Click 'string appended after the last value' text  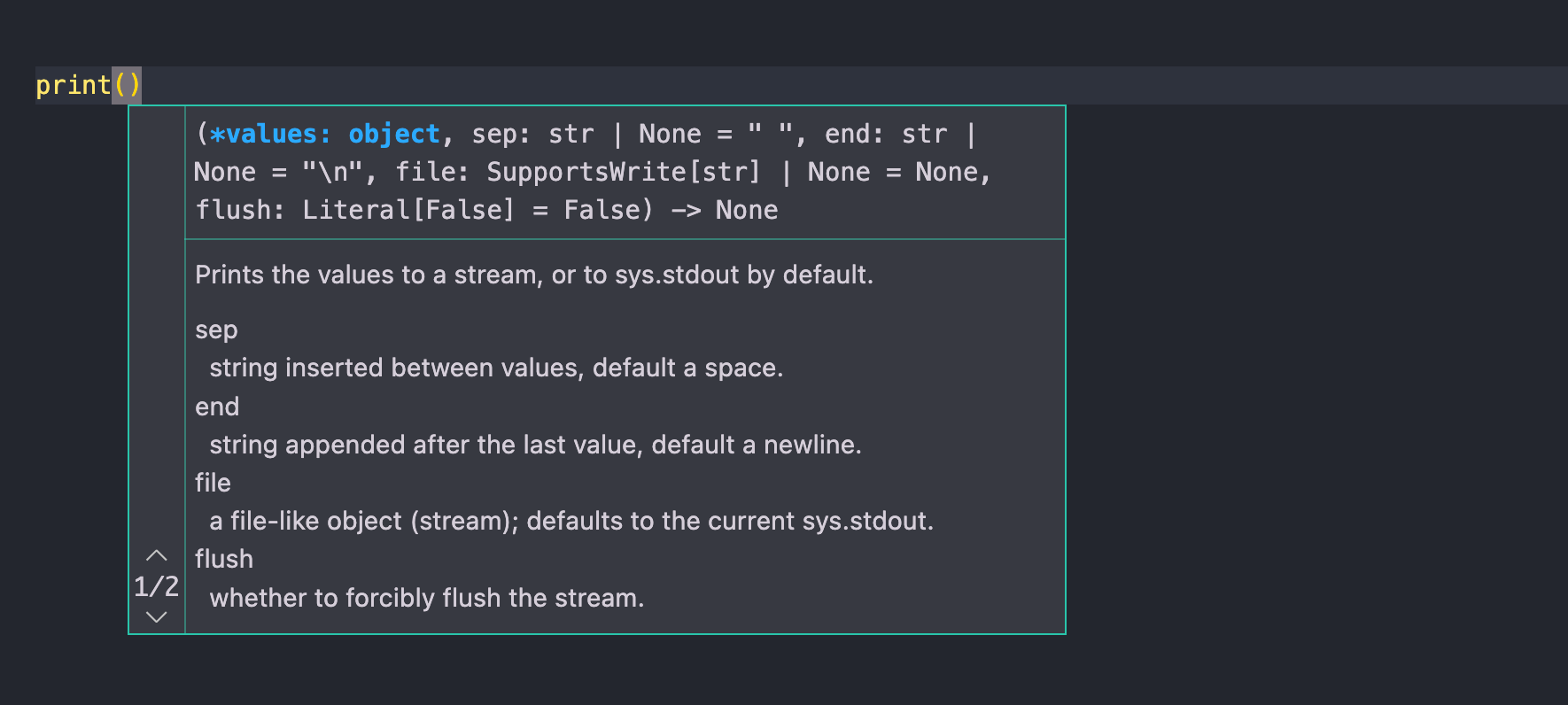pos(535,445)
